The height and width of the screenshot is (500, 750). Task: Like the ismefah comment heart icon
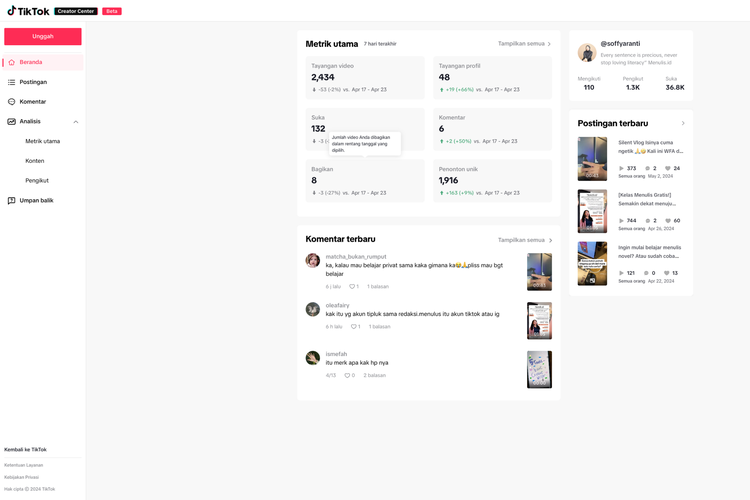347,376
